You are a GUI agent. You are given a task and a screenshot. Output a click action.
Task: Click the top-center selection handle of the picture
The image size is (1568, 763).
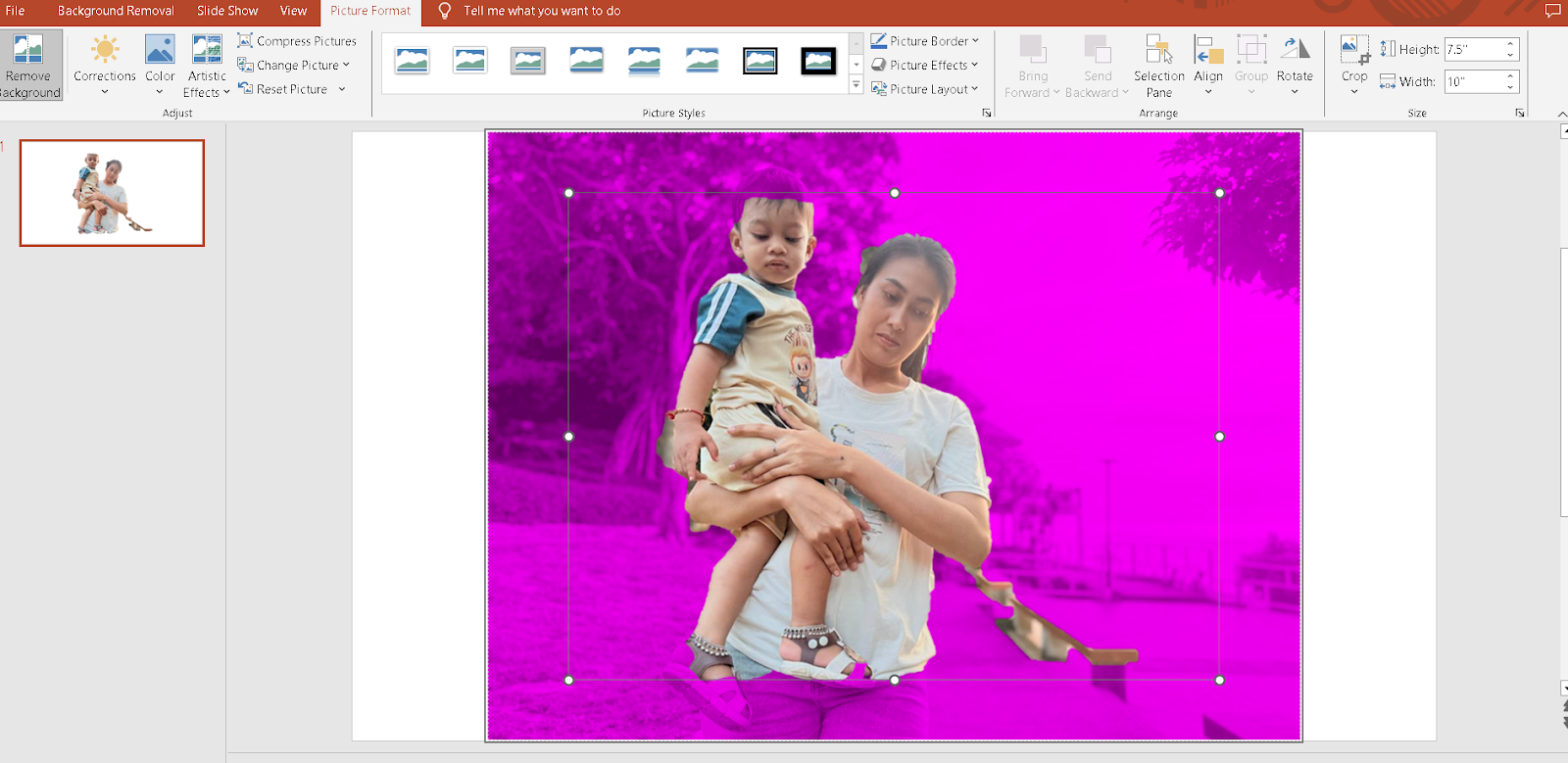tap(895, 193)
